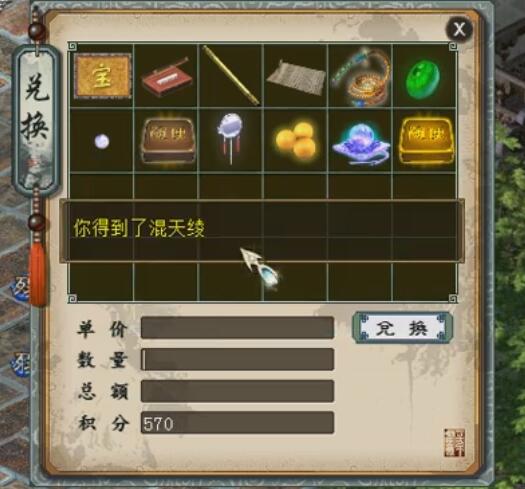Select the brown engraved box item
This screenshot has height=489, width=525.
coord(167,140)
